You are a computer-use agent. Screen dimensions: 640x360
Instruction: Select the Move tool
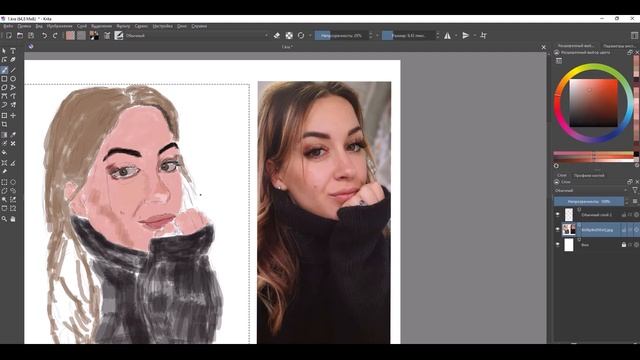13,116
